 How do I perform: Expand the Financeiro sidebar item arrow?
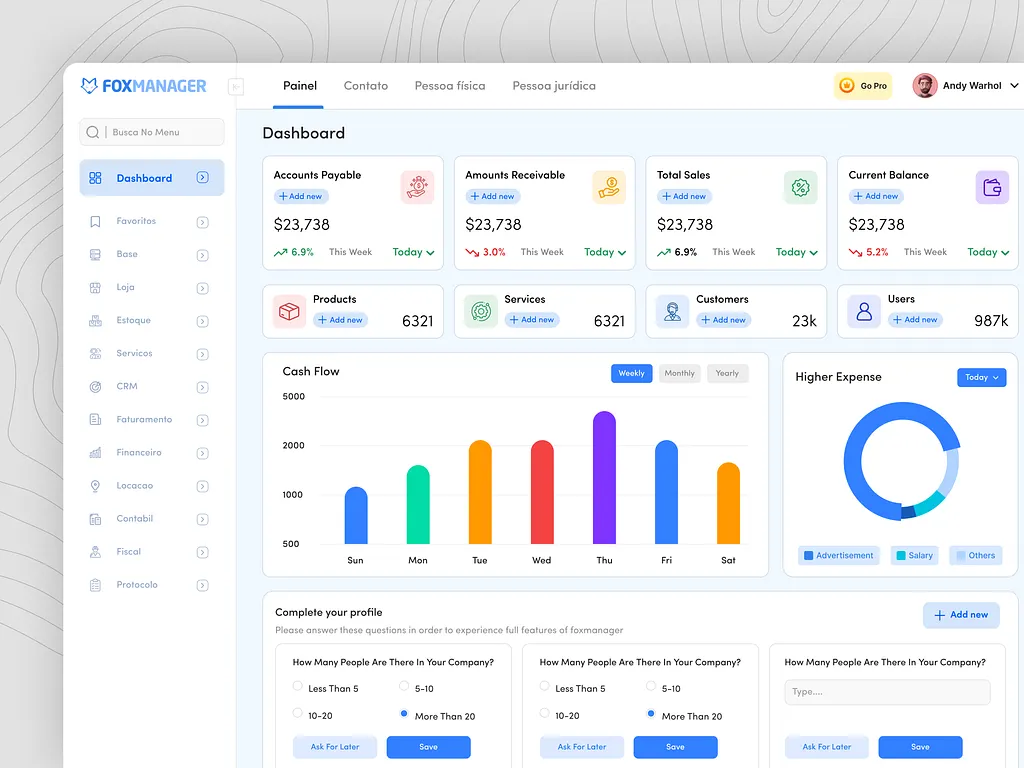202,453
